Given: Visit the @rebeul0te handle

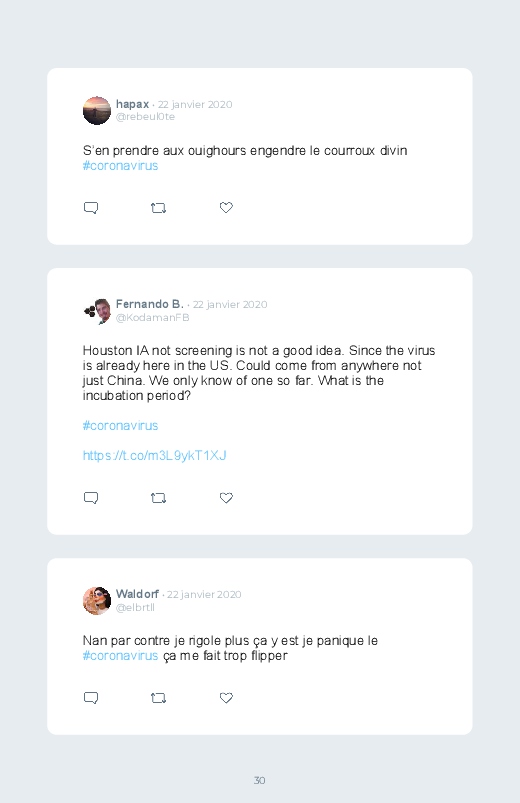Looking at the screenshot, I should [145, 117].
